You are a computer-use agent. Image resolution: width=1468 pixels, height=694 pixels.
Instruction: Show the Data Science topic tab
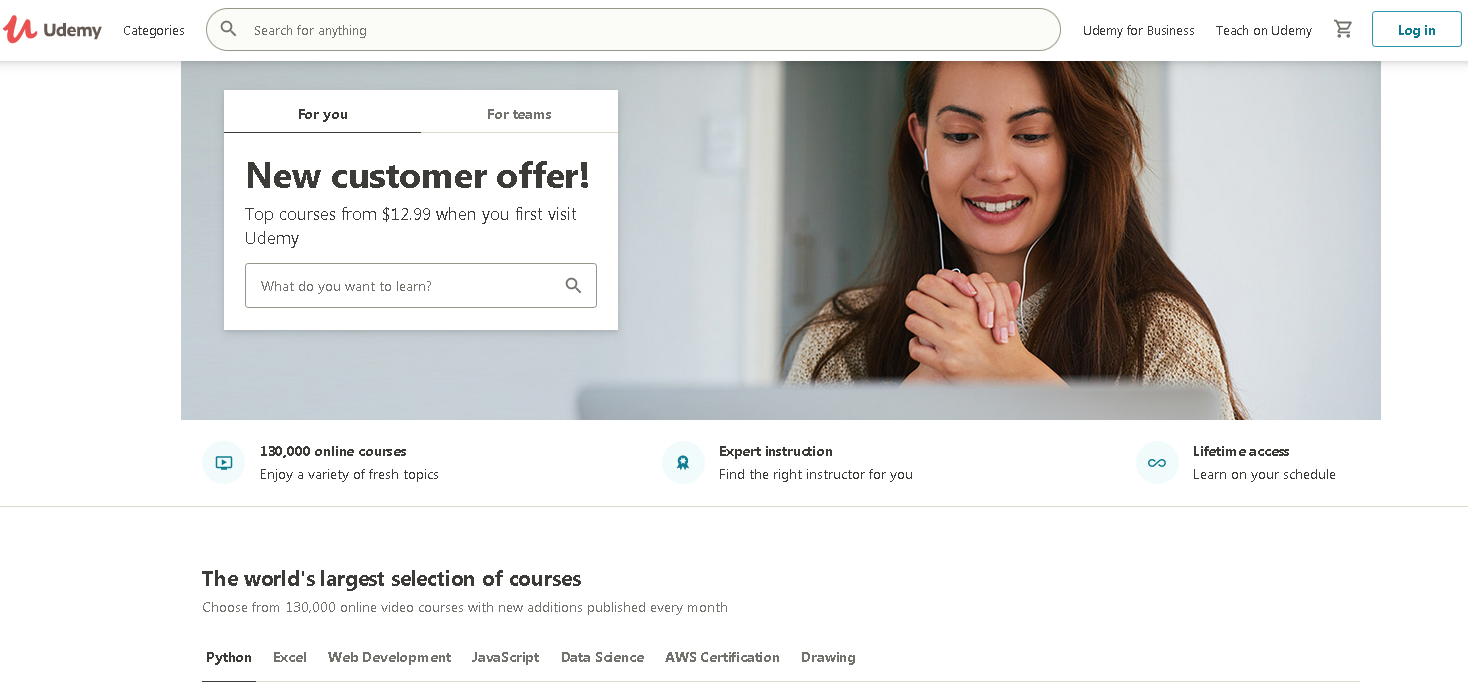[x=602, y=657]
